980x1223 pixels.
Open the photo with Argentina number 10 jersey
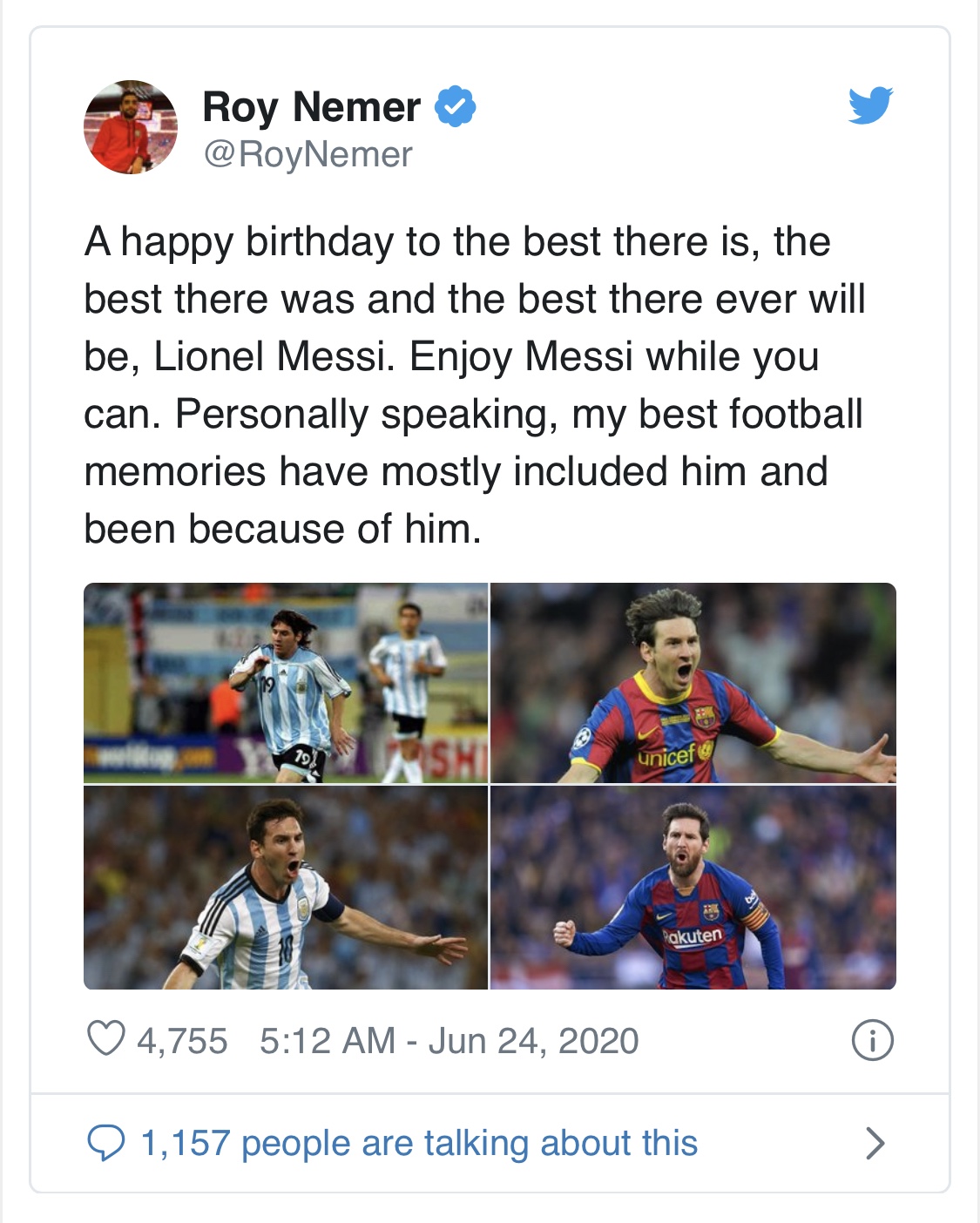(286, 888)
